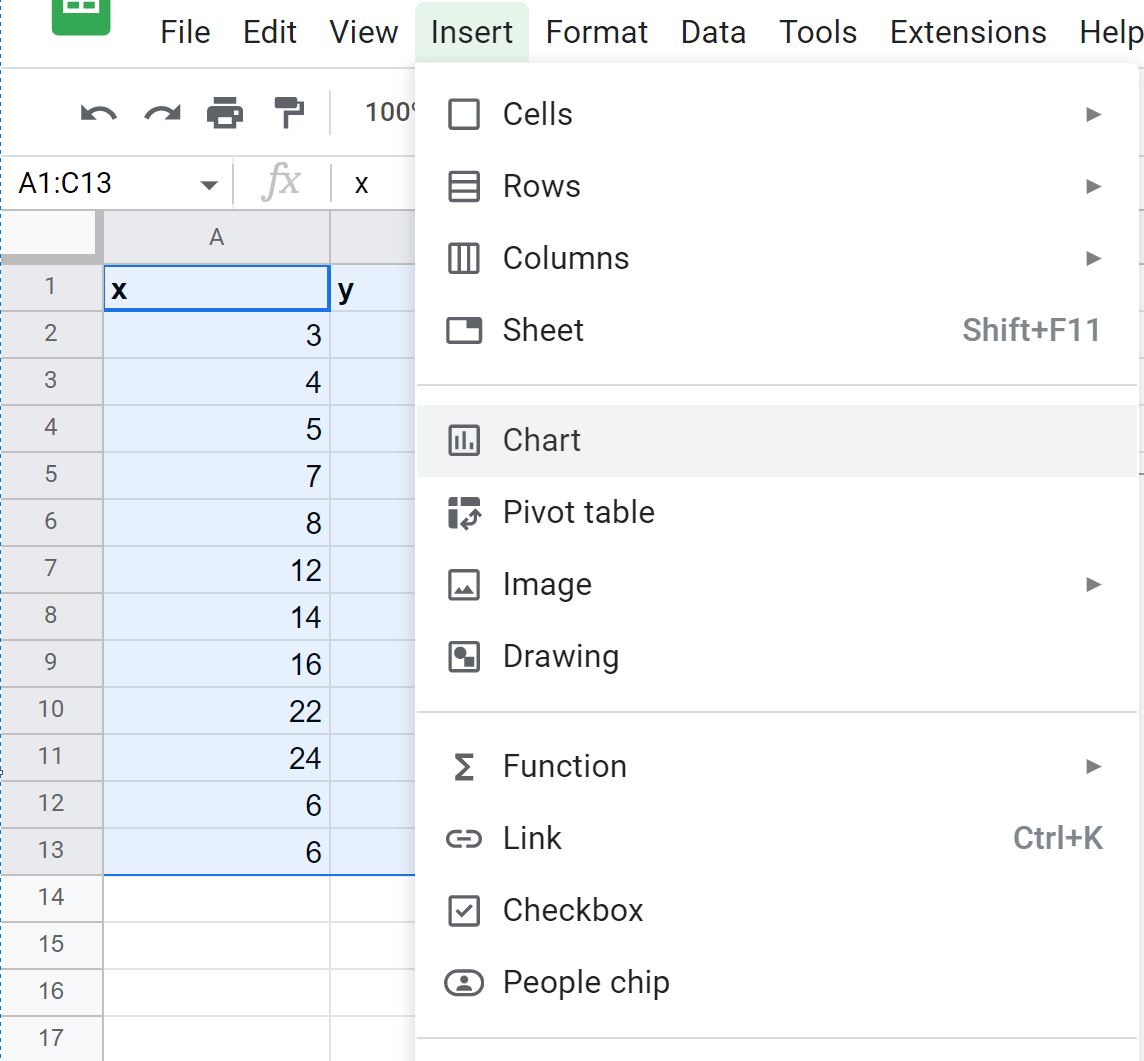This screenshot has height=1061, width=1144.
Task: Select row 14 header
Action: click(51, 897)
